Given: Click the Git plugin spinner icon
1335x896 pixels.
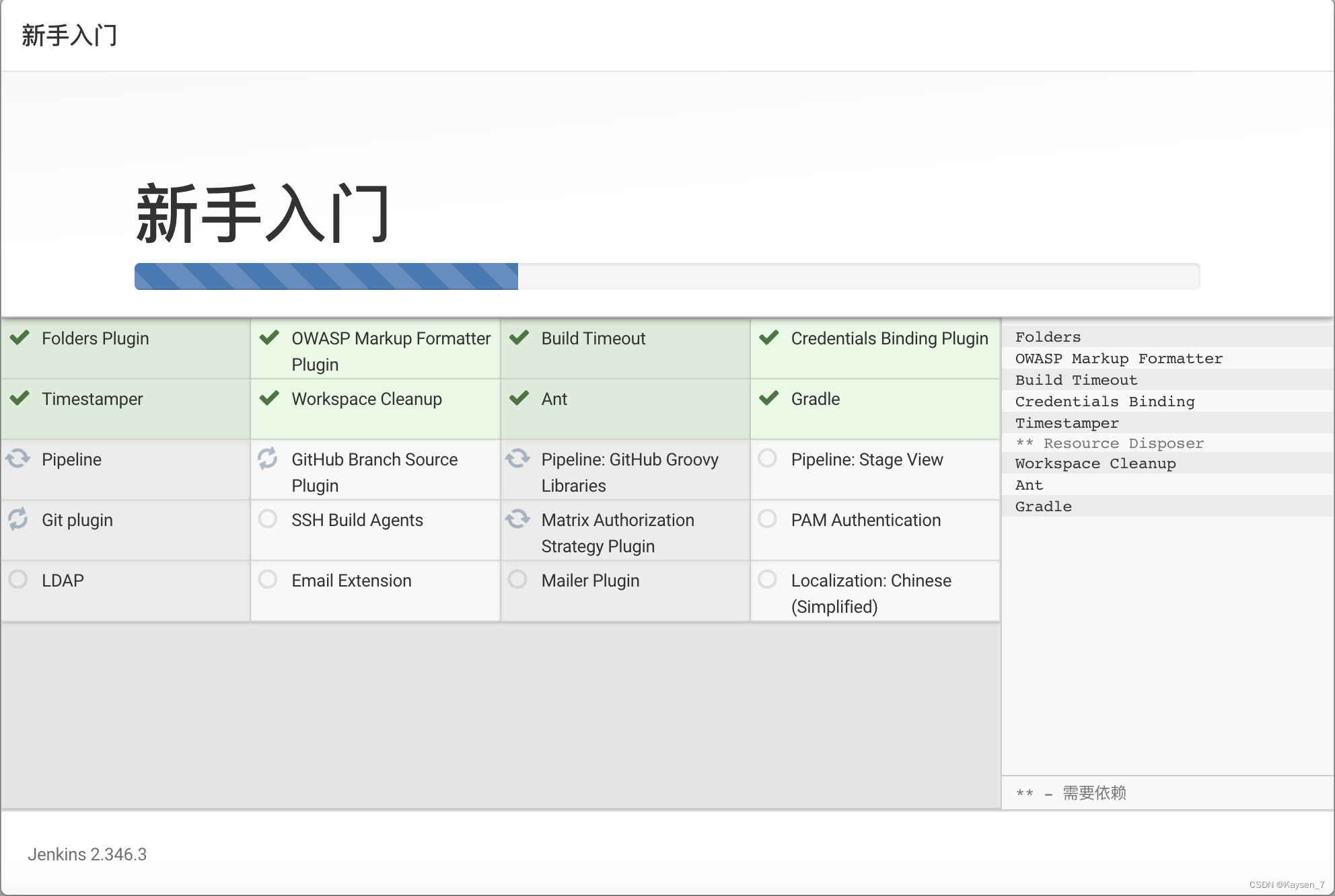Looking at the screenshot, I should point(18,519).
